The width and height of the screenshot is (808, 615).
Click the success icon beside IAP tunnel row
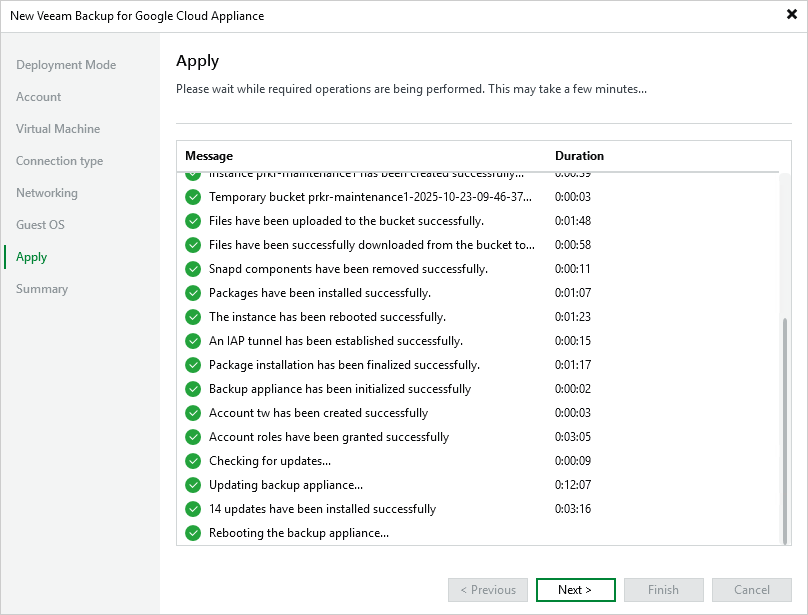[193, 341]
